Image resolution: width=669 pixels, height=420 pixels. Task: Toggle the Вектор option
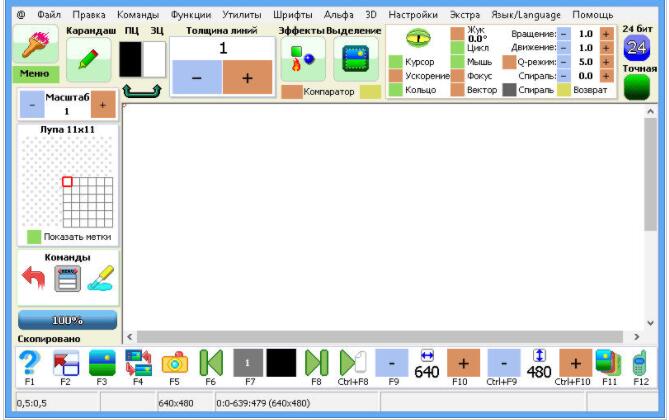[x=457, y=90]
